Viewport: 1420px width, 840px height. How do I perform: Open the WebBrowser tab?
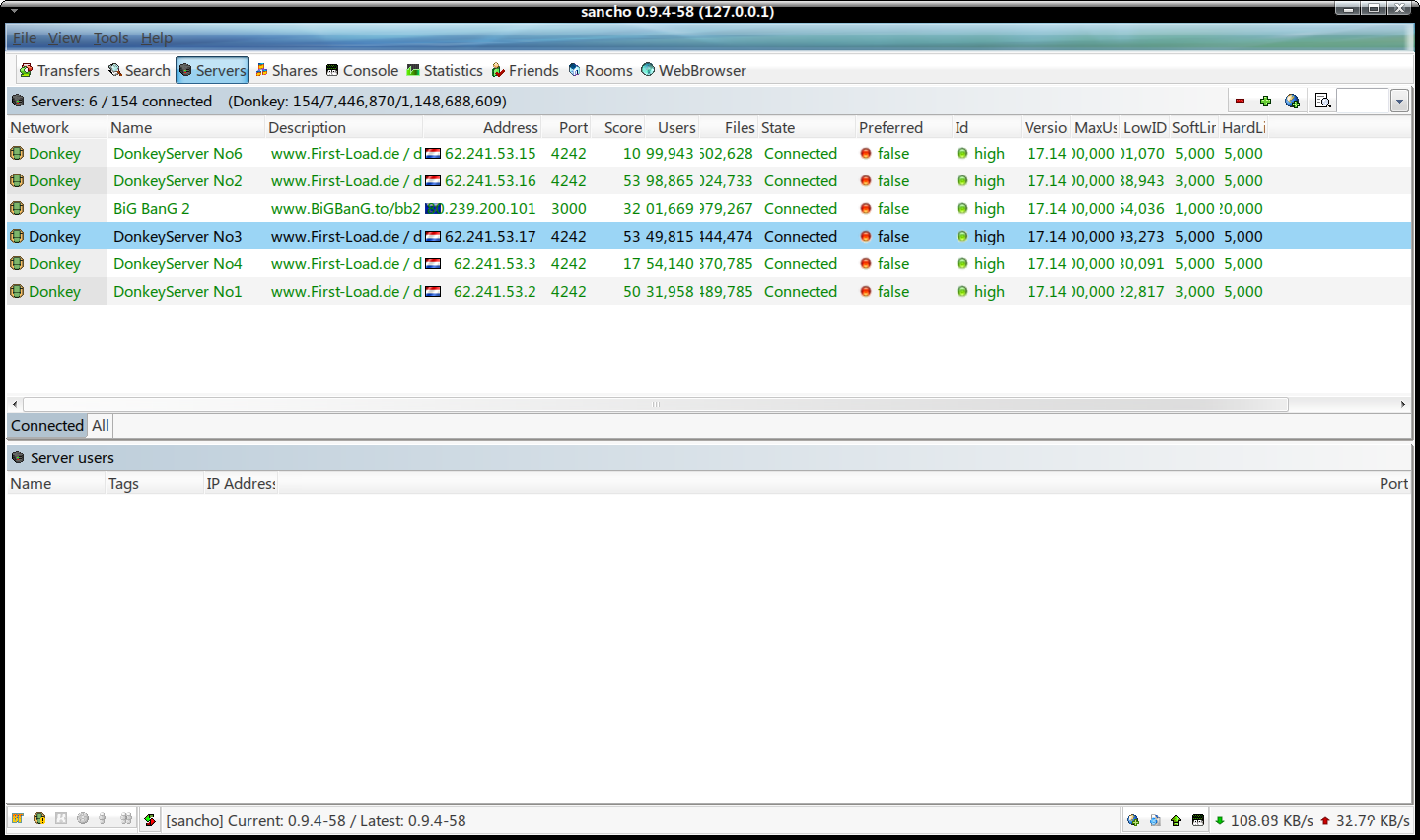(693, 70)
